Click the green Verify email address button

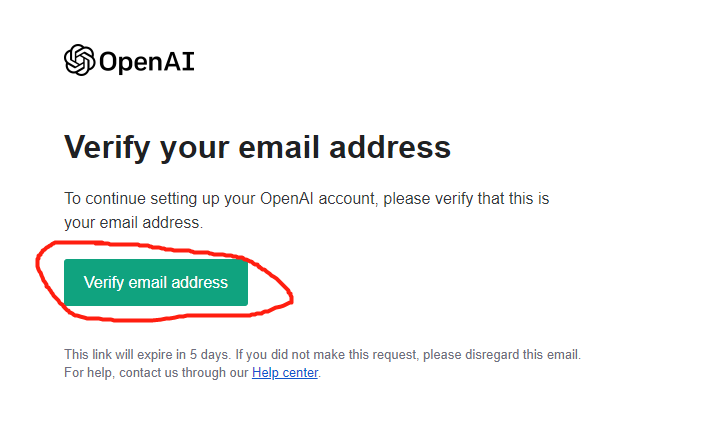(156, 282)
